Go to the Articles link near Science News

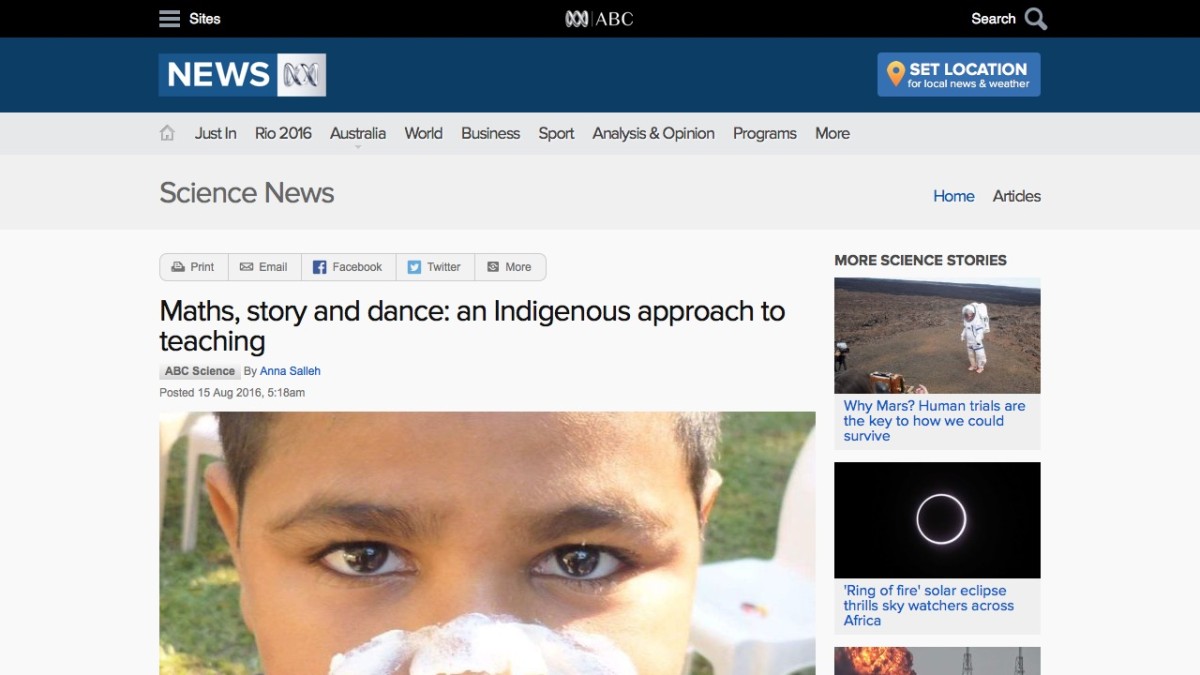pyautogui.click(x=1016, y=196)
